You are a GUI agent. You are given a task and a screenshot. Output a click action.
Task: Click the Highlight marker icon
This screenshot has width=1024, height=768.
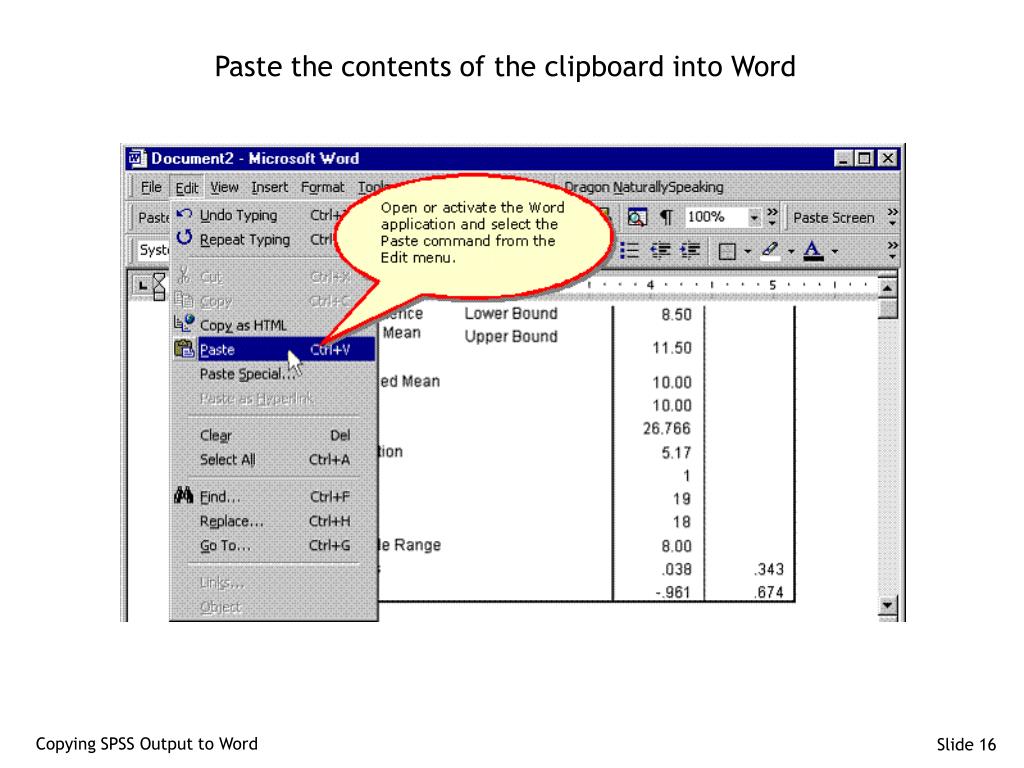(x=770, y=251)
